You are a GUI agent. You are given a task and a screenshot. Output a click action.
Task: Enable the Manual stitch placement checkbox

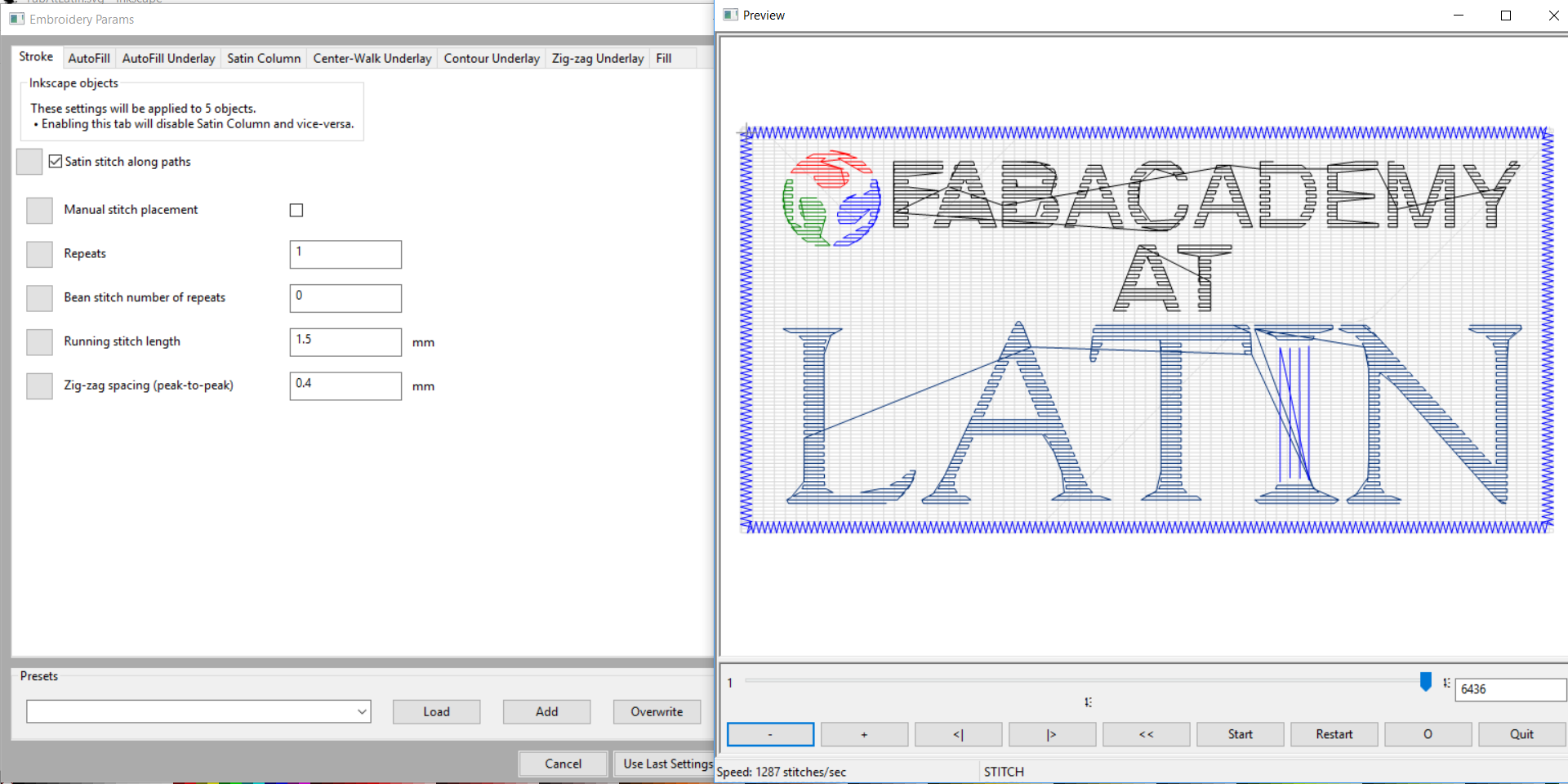pyautogui.click(x=296, y=211)
